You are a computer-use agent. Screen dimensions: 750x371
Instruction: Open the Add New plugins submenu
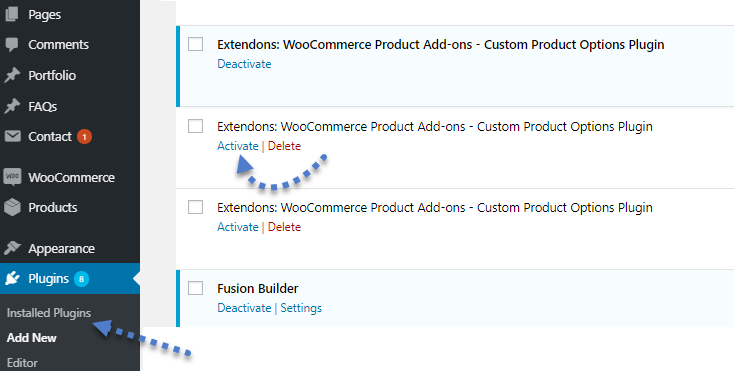point(32,338)
